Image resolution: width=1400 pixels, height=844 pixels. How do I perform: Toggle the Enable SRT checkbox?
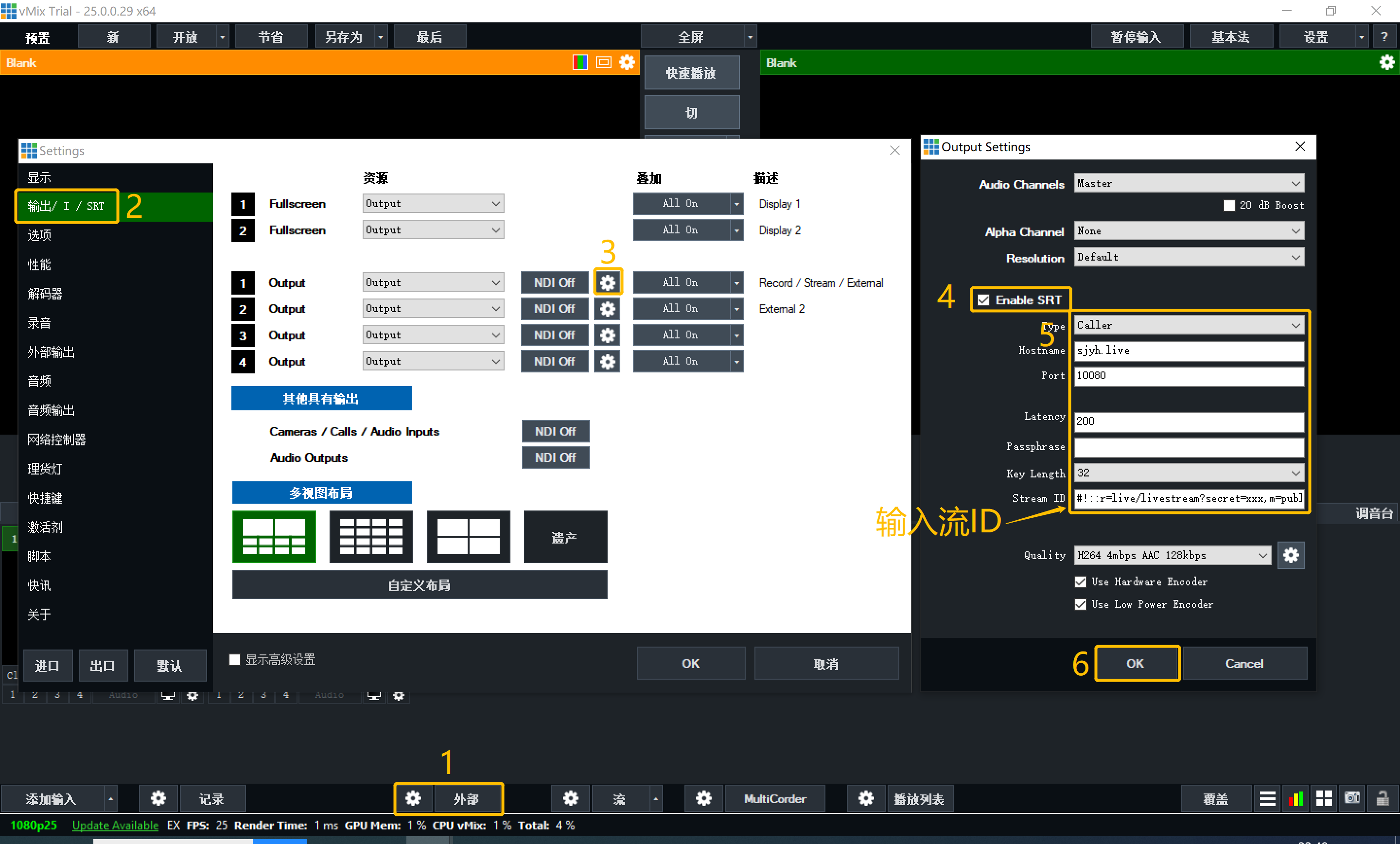(983, 300)
